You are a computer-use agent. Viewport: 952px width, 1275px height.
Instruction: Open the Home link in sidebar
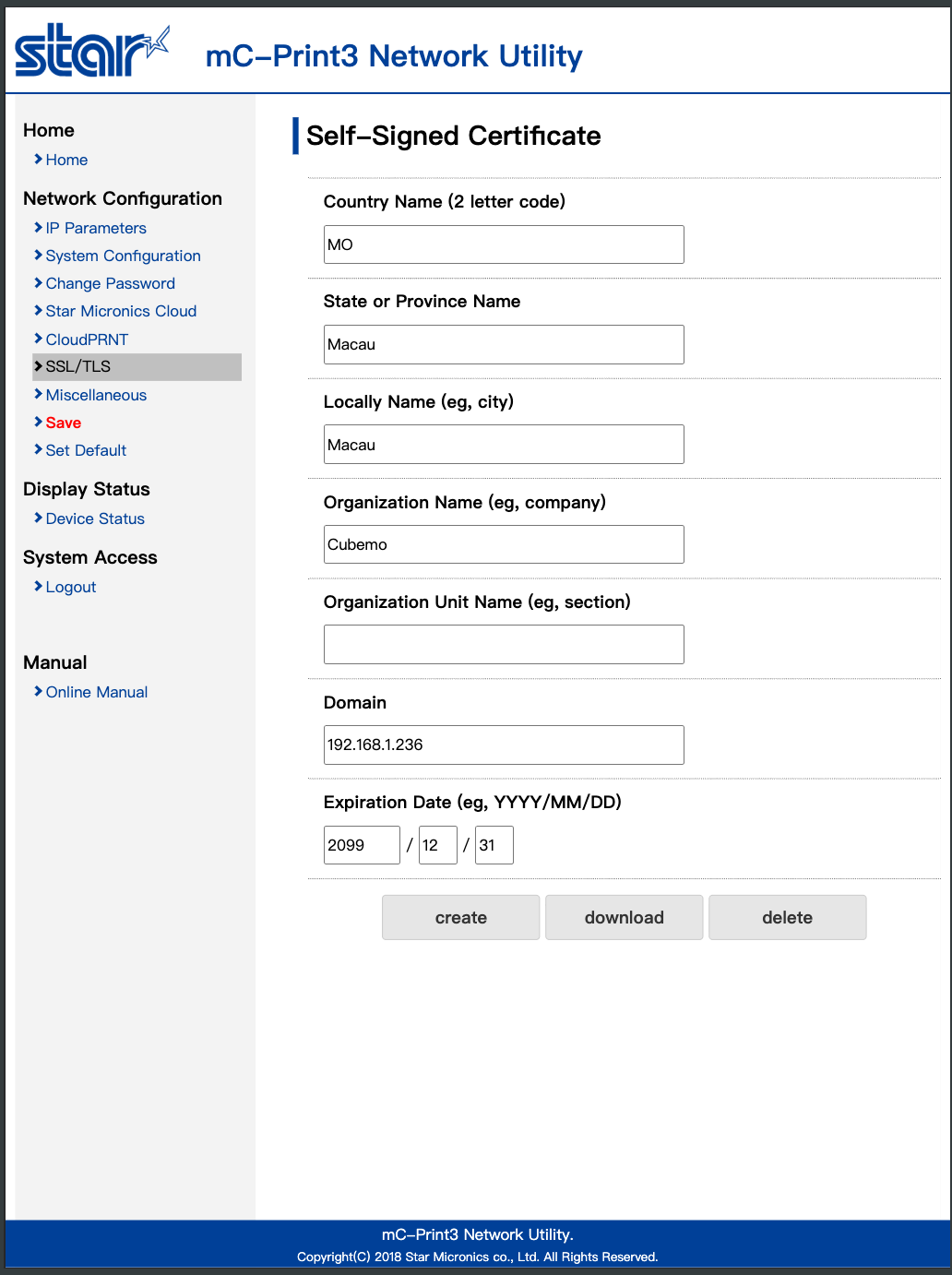(66, 160)
